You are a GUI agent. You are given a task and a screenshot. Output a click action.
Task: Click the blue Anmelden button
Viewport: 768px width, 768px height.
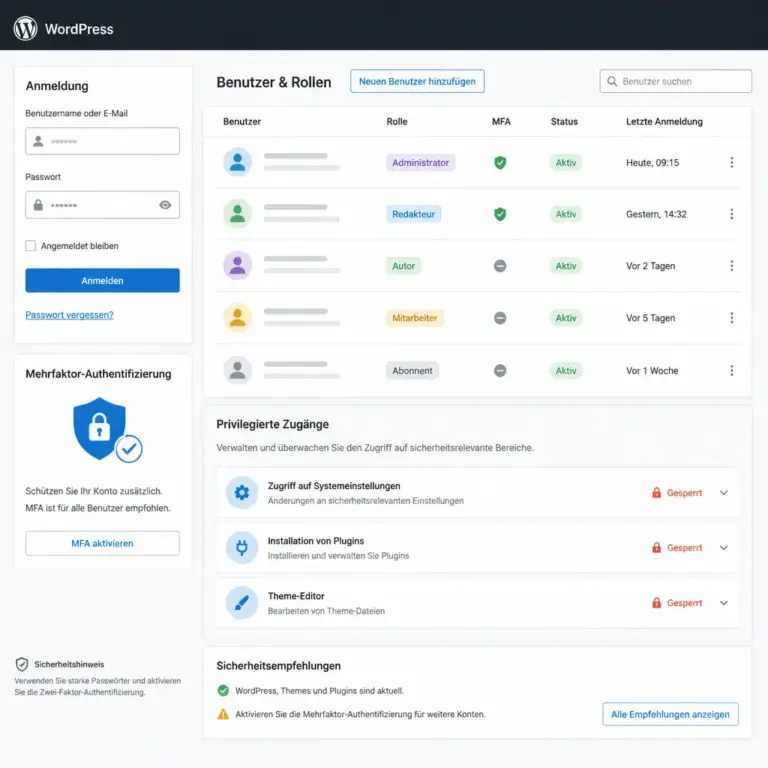pyautogui.click(x=102, y=280)
